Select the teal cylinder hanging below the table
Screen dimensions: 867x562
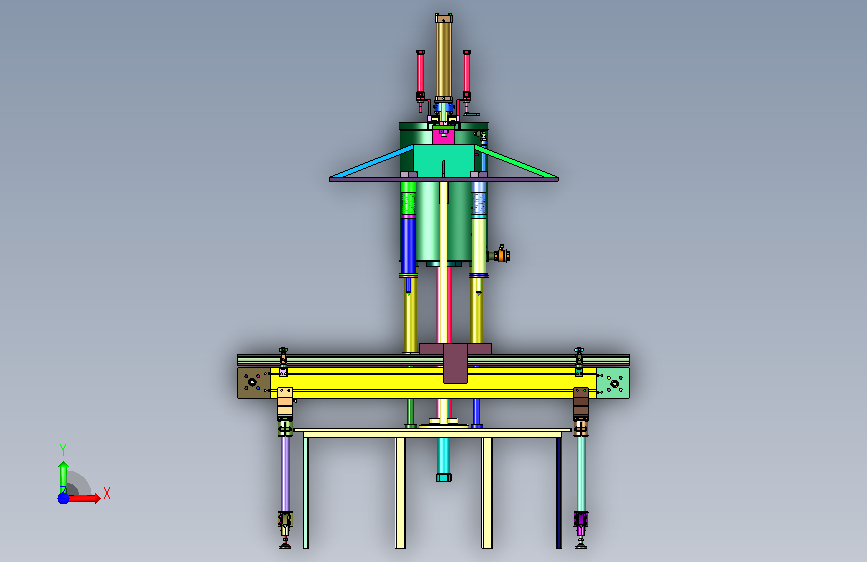(443, 459)
